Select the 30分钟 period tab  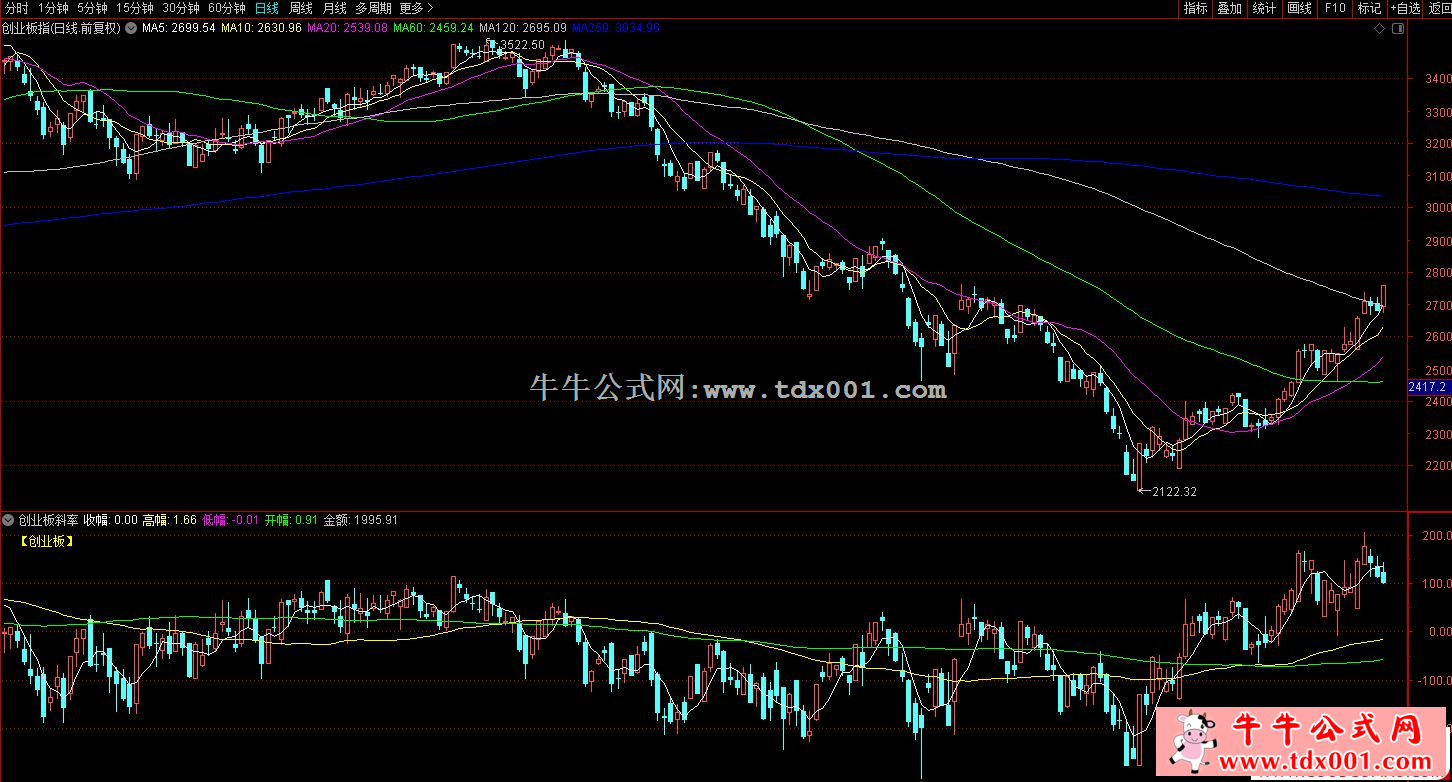(x=181, y=8)
